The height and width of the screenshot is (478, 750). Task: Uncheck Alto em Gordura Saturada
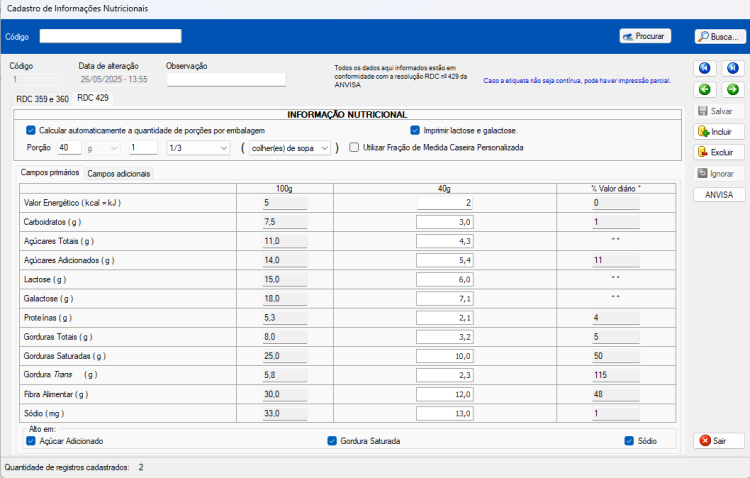(x=332, y=441)
